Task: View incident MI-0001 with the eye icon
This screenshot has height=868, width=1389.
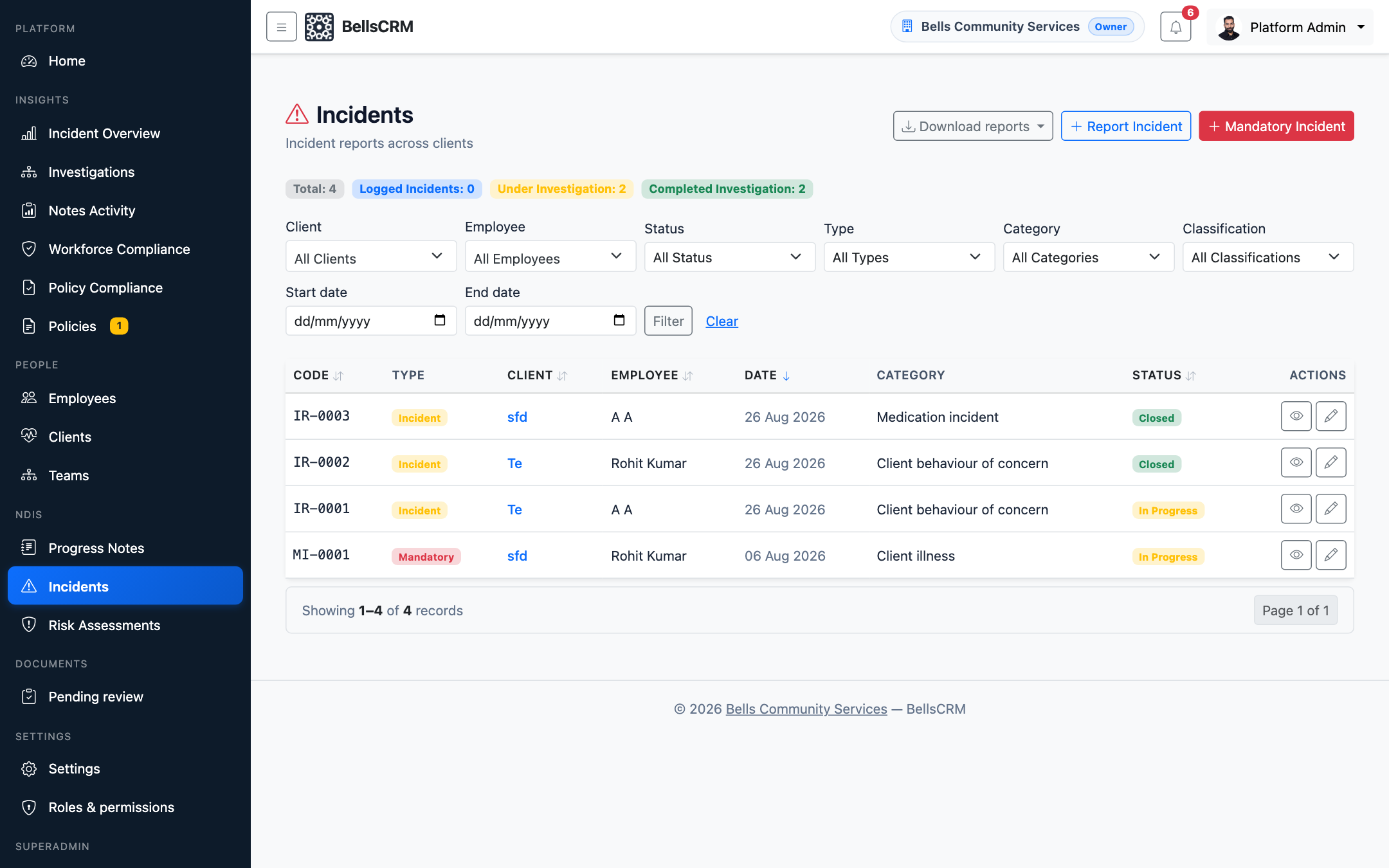Action: click(x=1296, y=555)
